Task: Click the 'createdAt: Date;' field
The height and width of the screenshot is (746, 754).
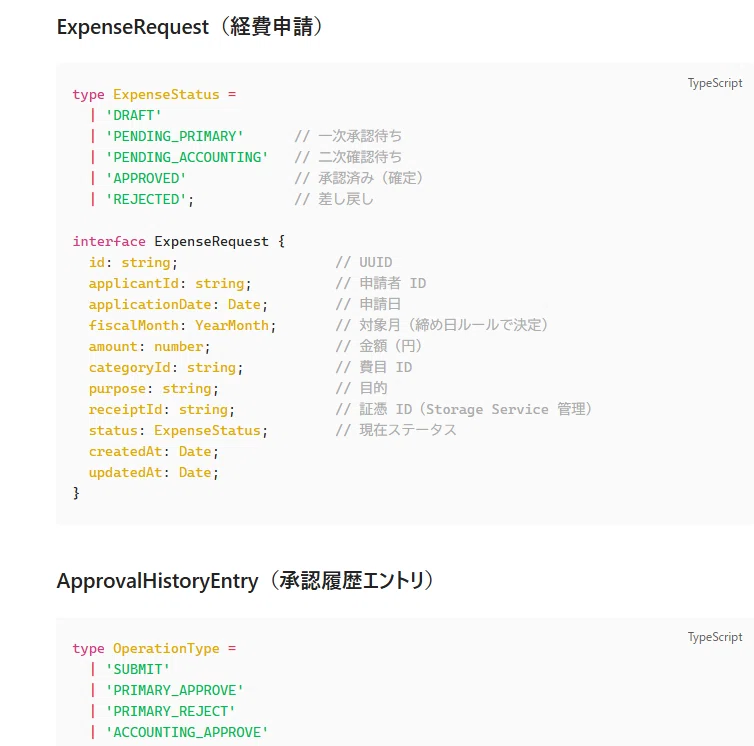Action: click(x=154, y=452)
